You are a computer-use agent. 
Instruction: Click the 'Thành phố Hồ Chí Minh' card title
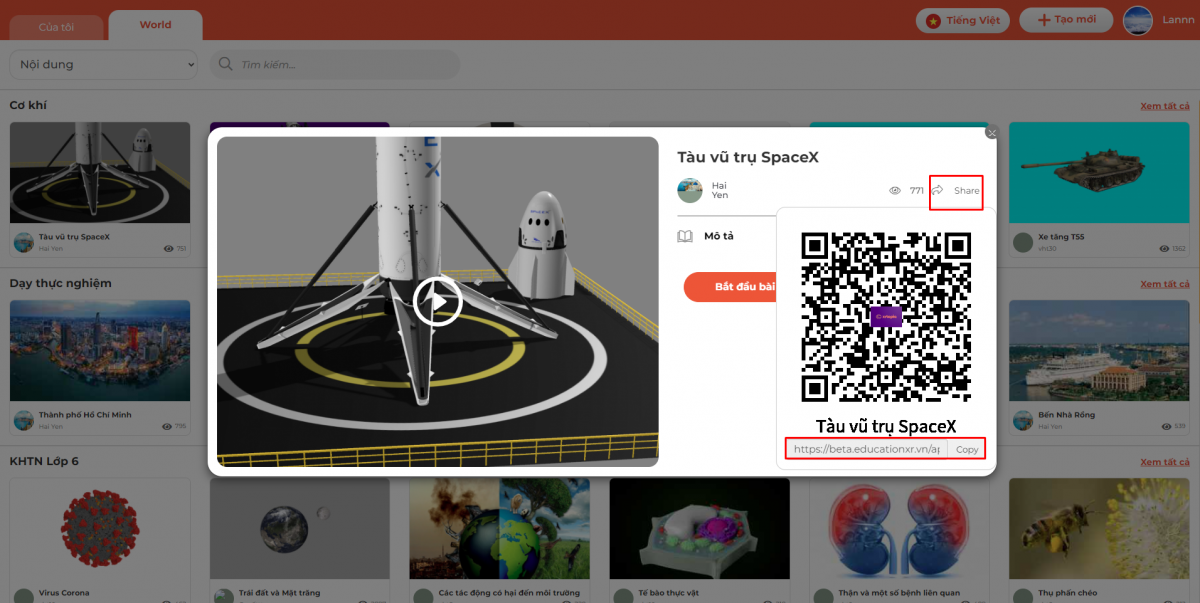coord(85,415)
